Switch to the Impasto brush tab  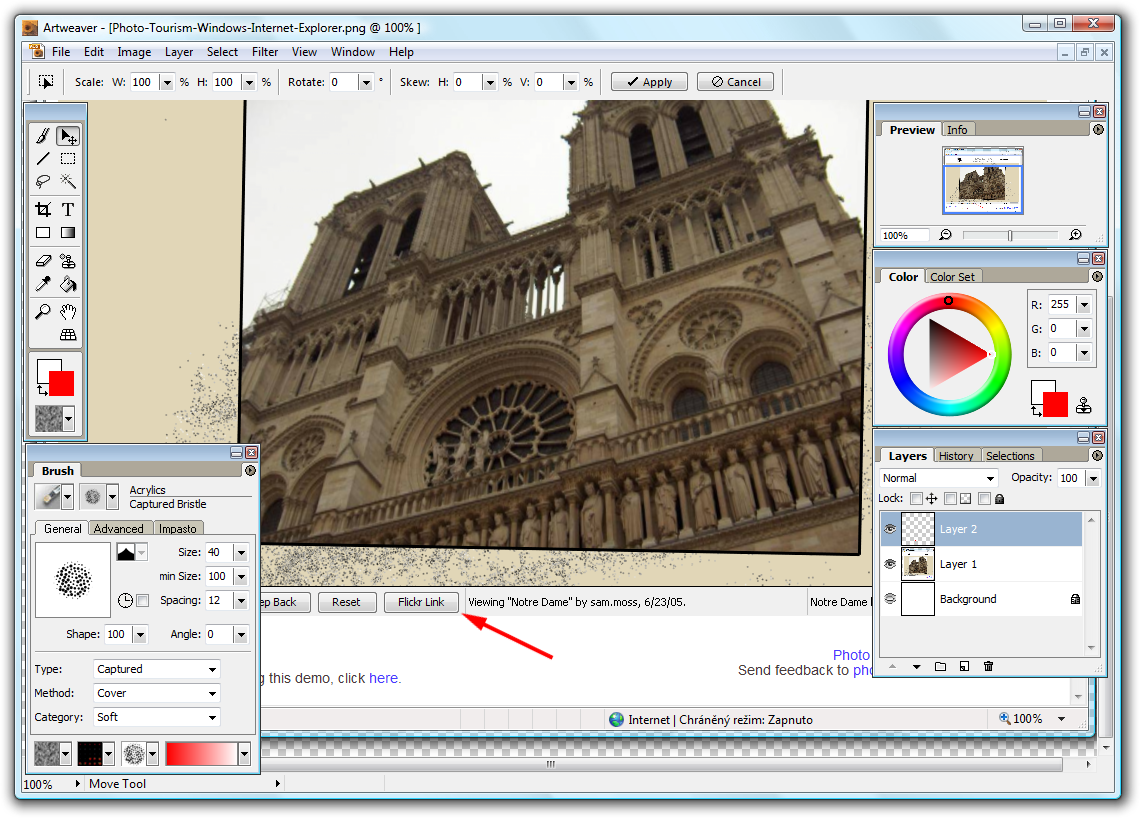click(x=178, y=529)
